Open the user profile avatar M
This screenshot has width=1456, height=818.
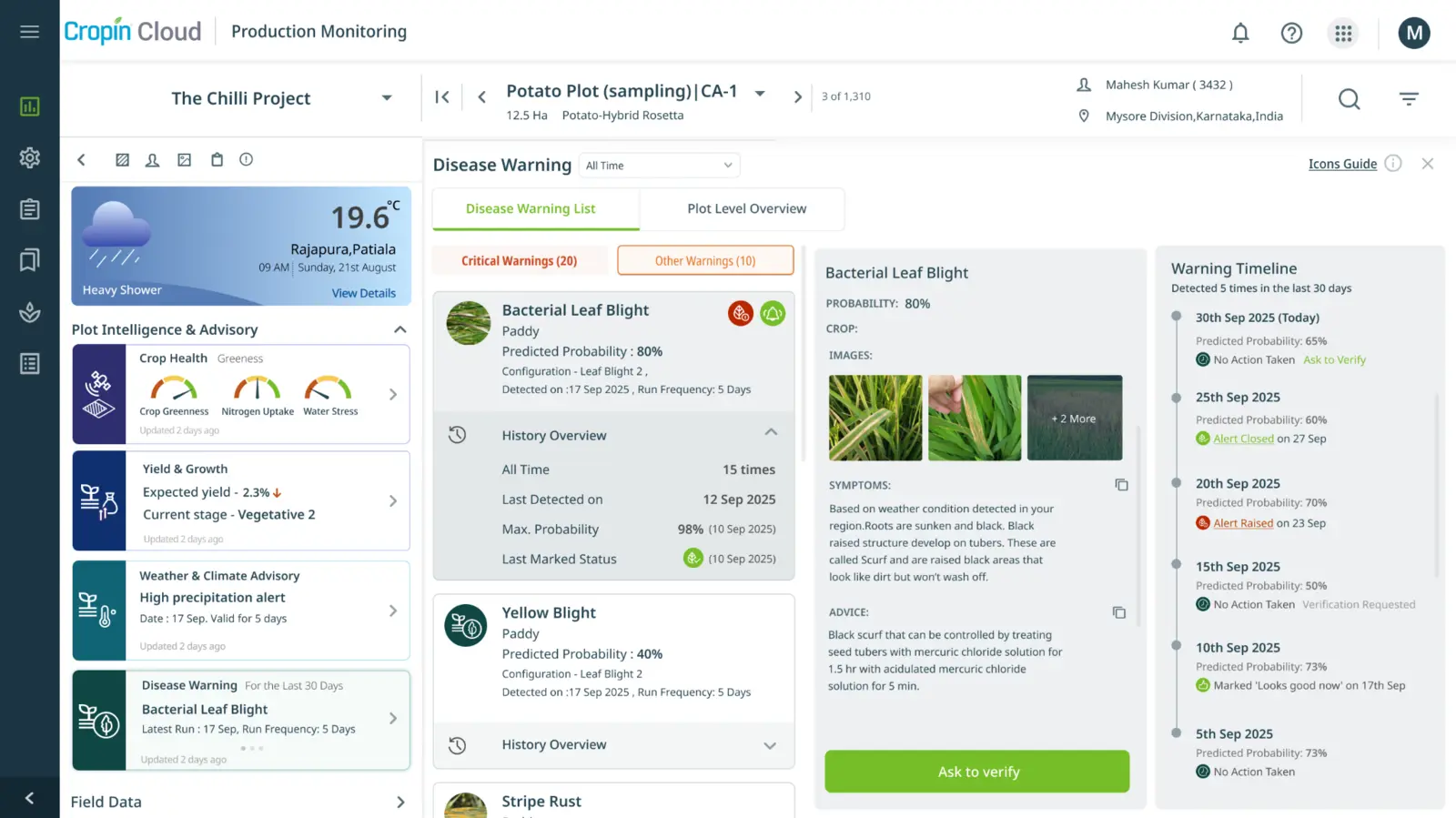[x=1414, y=33]
